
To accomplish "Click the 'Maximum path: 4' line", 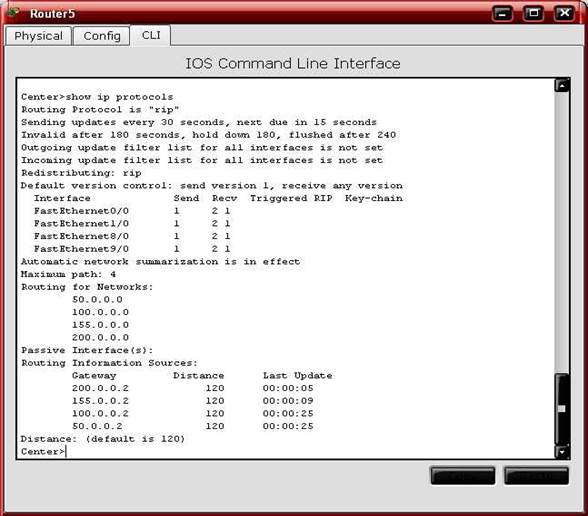I will click(68, 274).
